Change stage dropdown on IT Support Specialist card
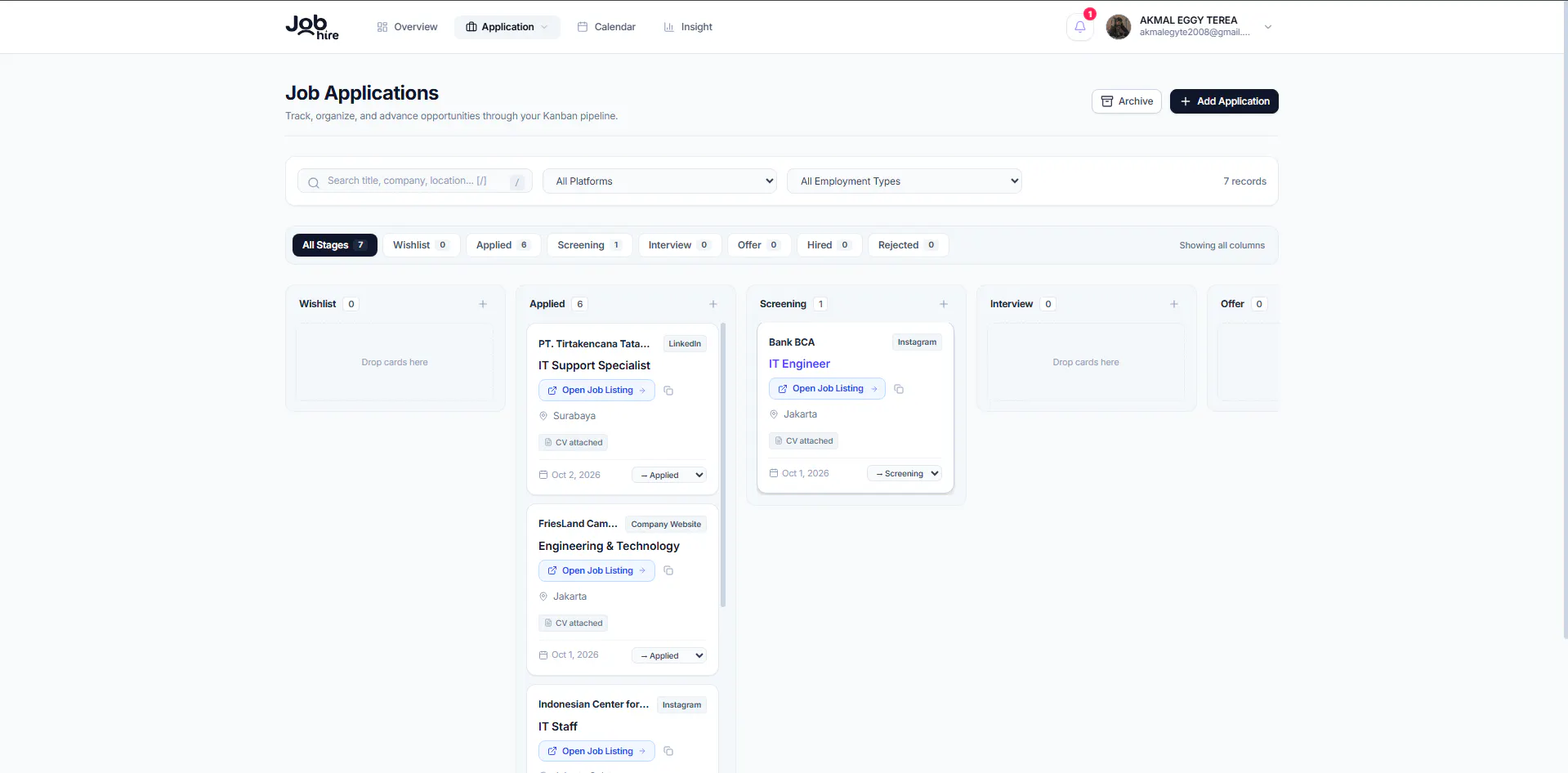This screenshot has width=1568, height=773. (x=669, y=475)
